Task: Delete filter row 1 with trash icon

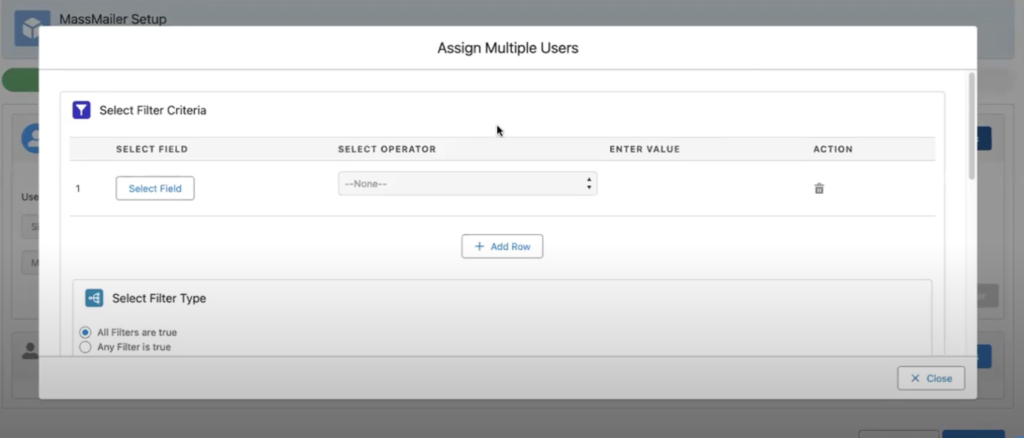Action: click(819, 189)
